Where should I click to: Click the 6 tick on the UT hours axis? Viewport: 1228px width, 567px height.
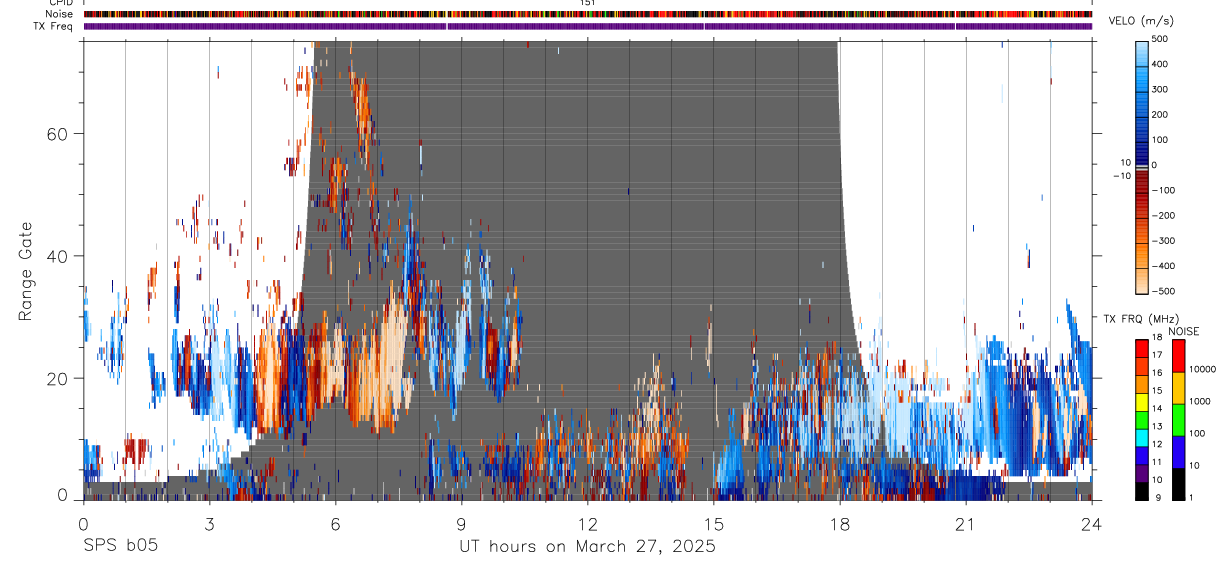tap(335, 523)
